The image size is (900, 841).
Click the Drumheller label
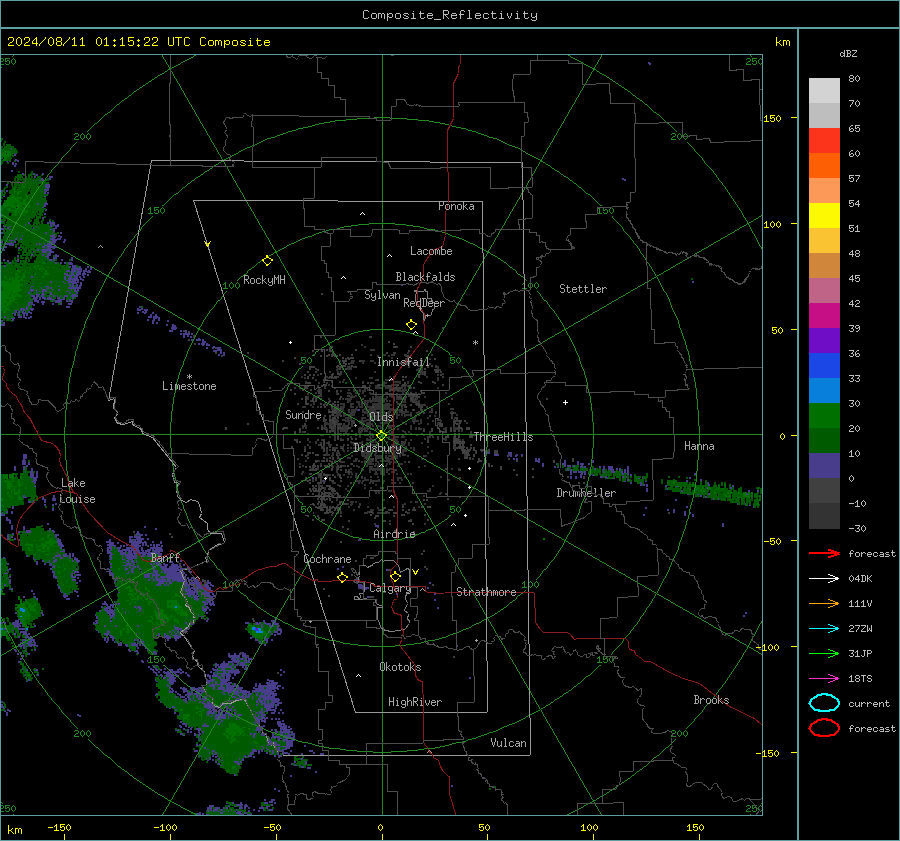click(x=586, y=493)
